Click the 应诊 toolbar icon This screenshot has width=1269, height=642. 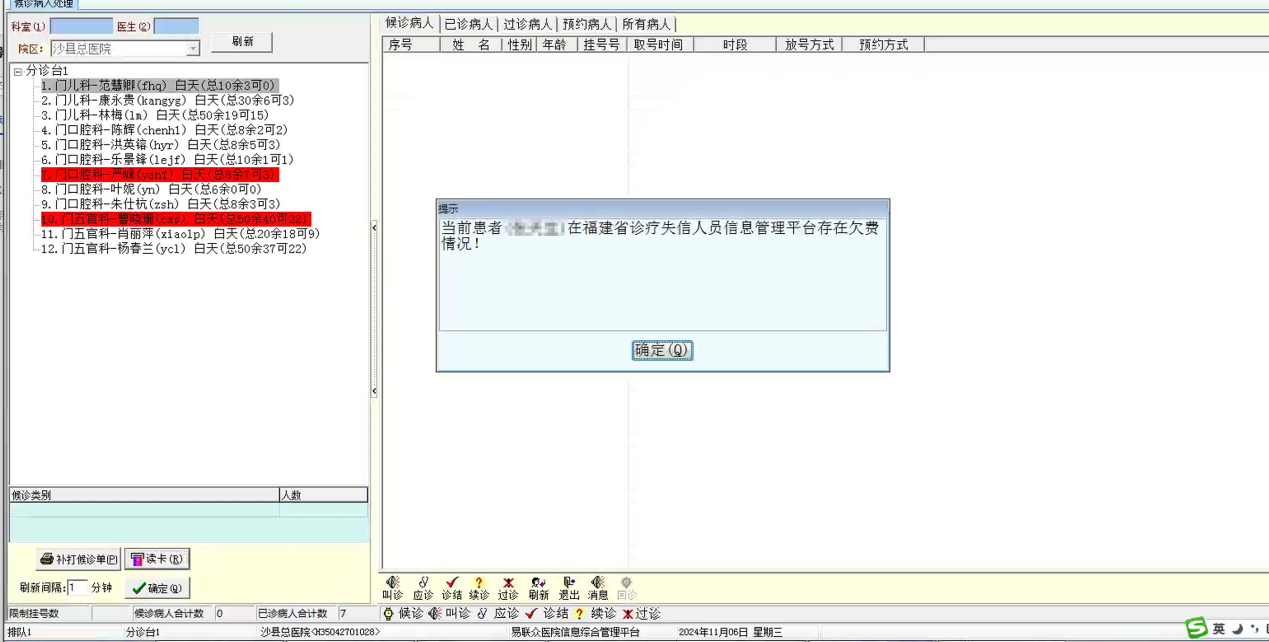tap(423, 587)
